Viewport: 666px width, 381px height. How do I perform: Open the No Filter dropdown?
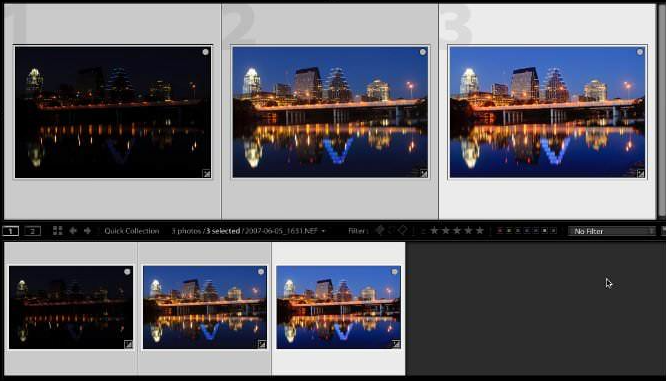612,231
